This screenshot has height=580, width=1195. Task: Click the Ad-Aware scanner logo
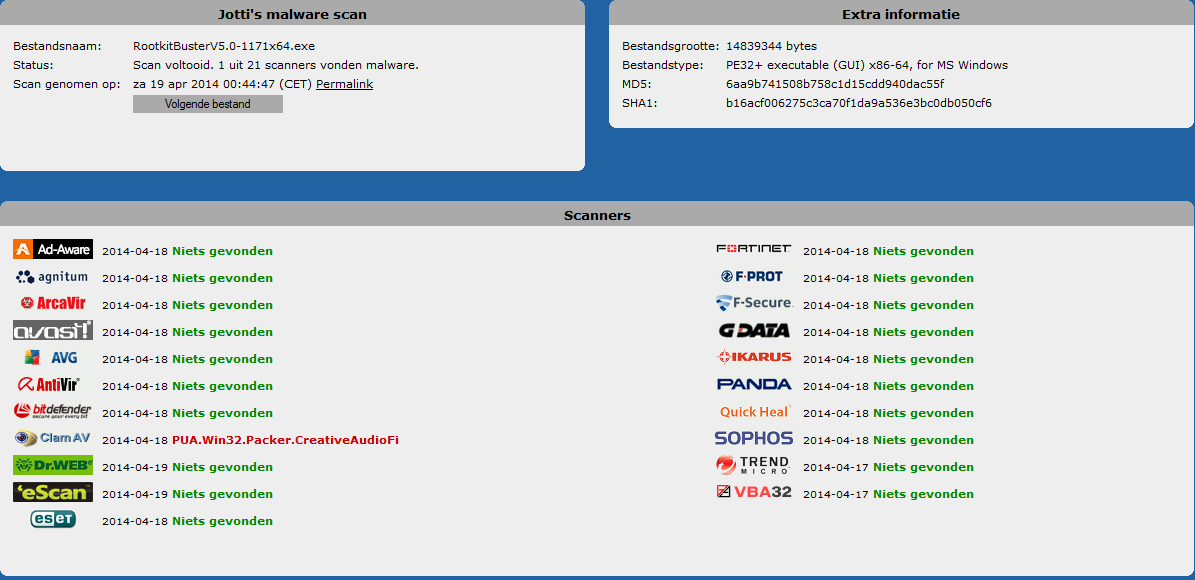(x=53, y=249)
